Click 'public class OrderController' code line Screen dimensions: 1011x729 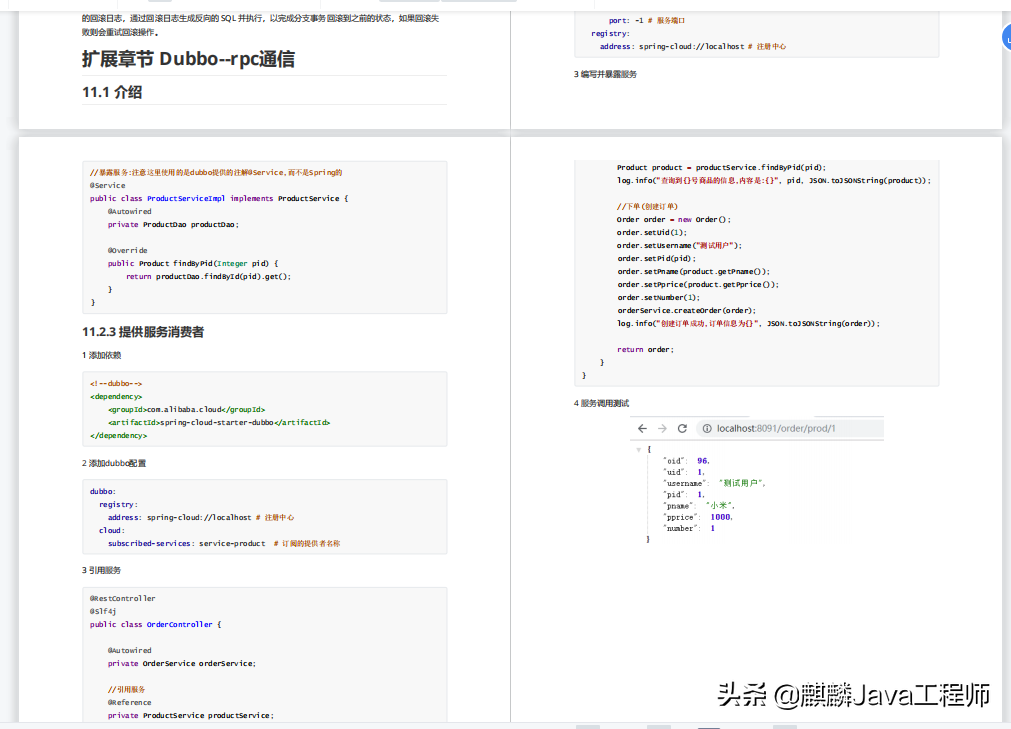click(155, 625)
